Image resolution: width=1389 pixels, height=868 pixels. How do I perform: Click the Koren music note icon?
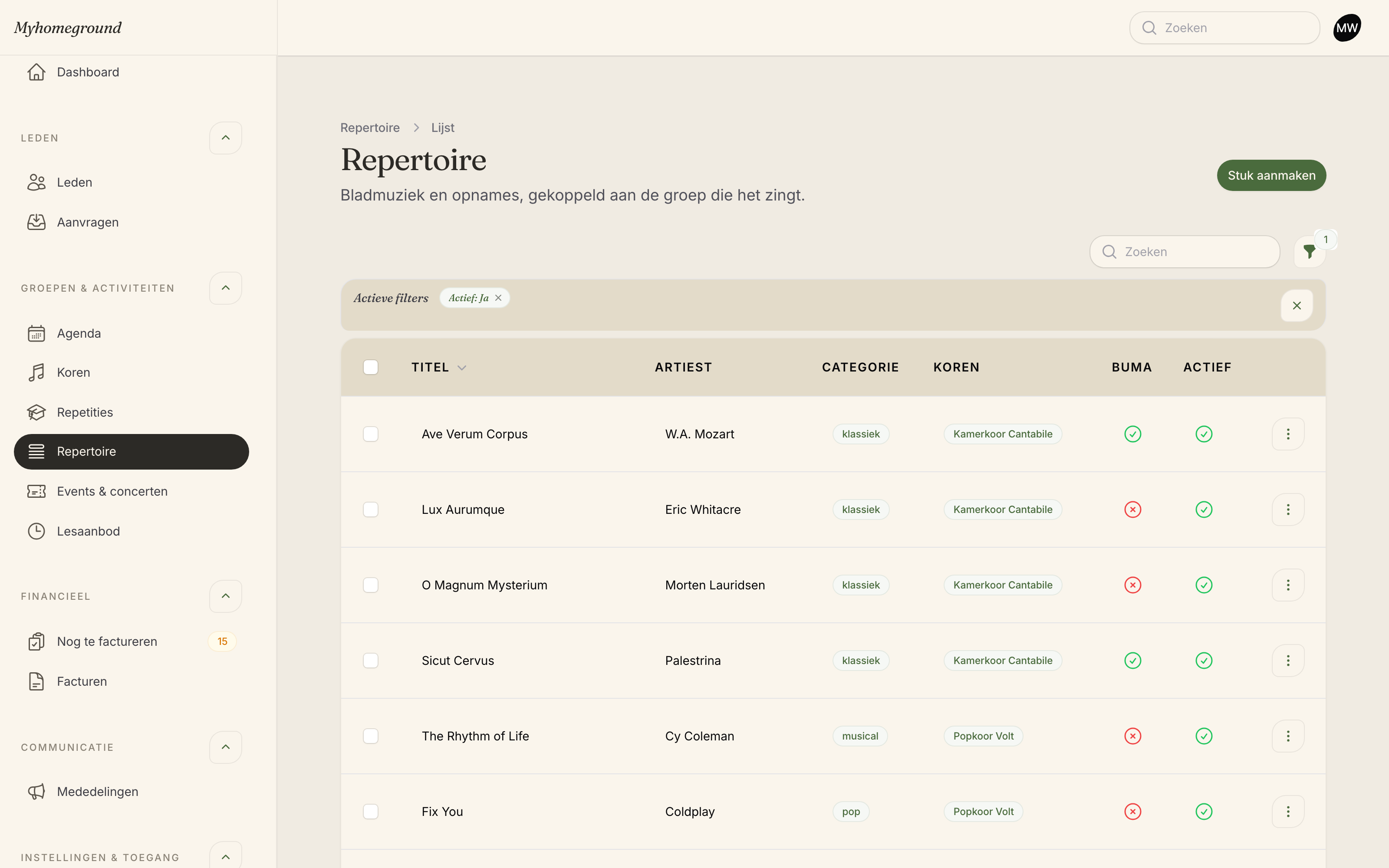pyautogui.click(x=36, y=372)
